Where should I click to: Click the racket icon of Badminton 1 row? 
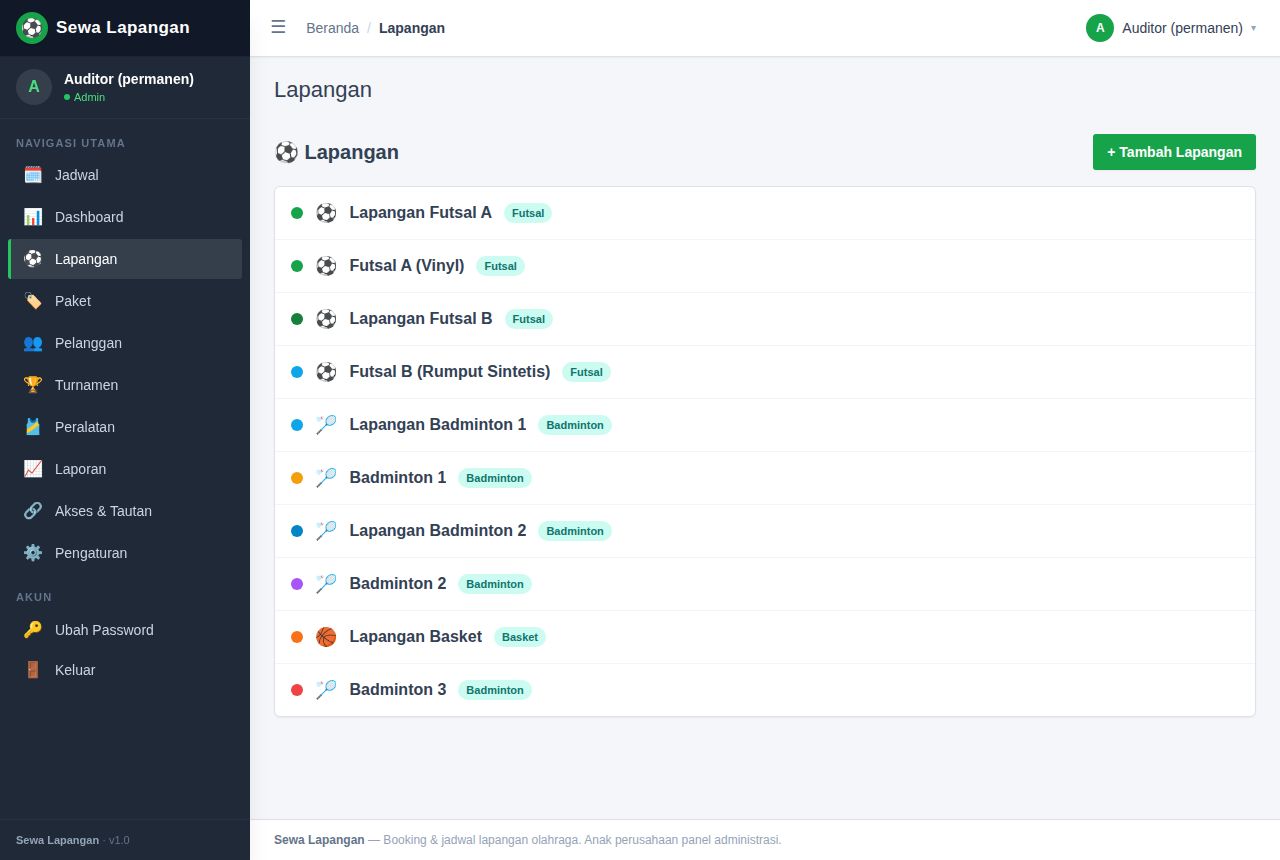(326, 478)
